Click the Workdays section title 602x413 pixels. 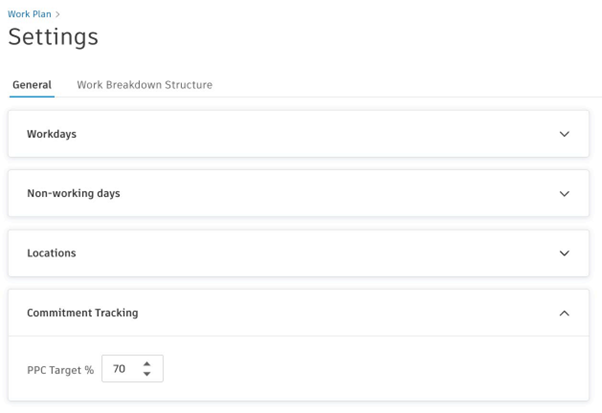(51, 134)
